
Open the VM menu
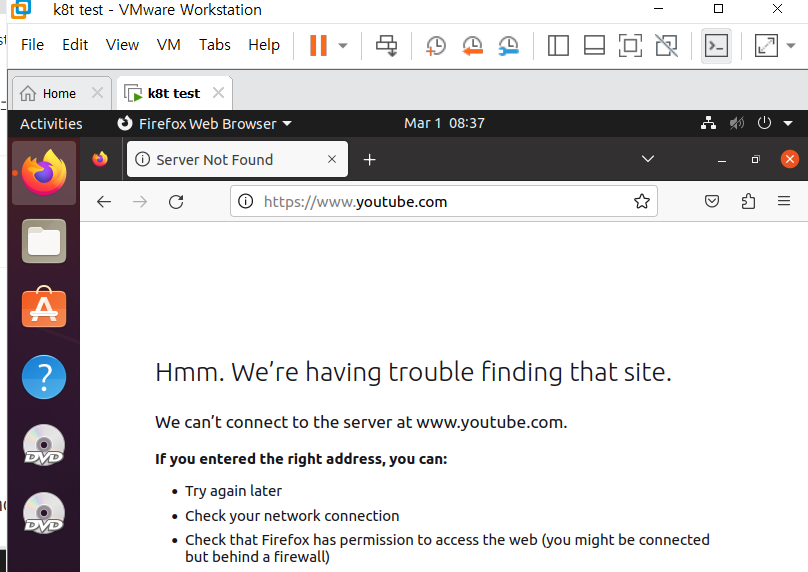(169, 45)
